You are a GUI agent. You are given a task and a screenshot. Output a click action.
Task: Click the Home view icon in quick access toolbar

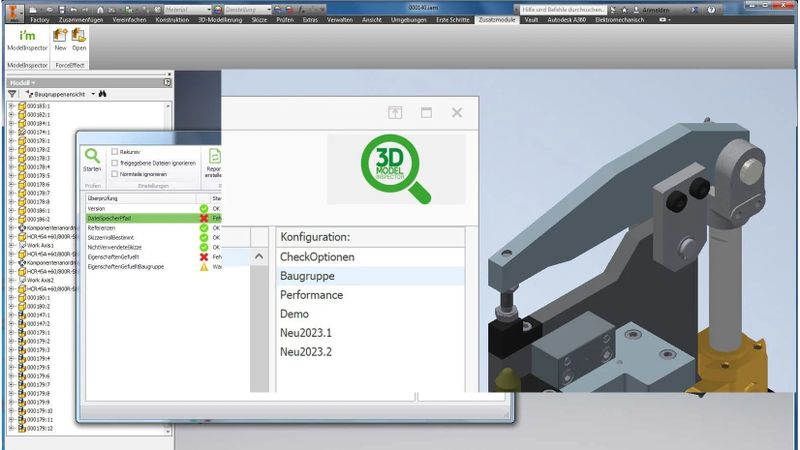[x=100, y=10]
